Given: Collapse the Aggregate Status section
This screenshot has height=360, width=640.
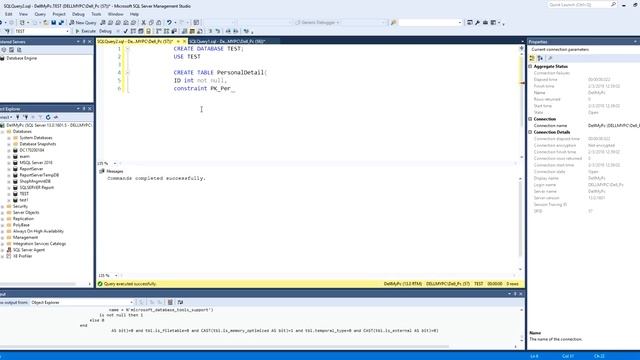Looking at the screenshot, I should [530, 66].
